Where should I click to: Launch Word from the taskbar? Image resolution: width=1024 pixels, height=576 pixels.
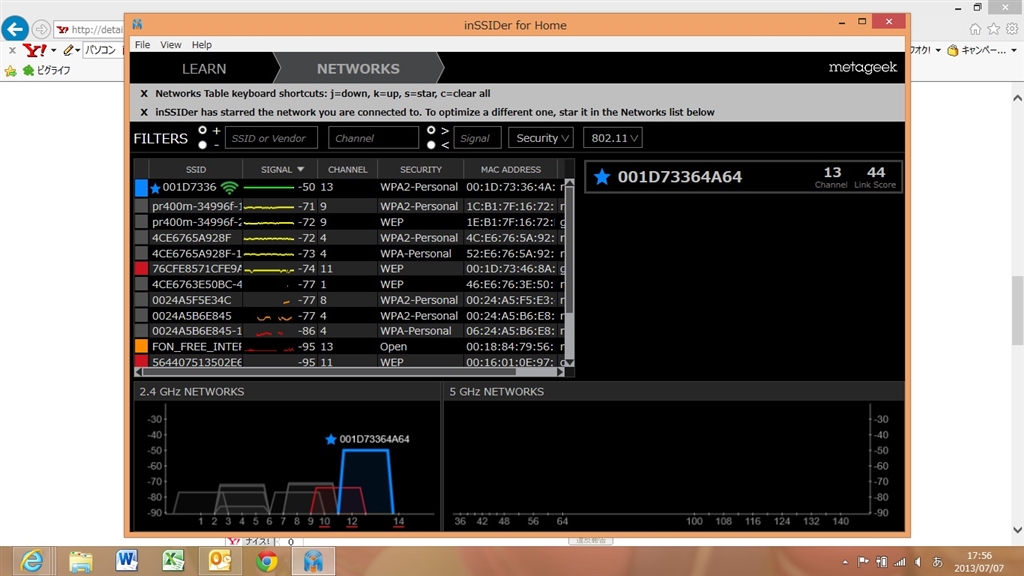pos(127,561)
